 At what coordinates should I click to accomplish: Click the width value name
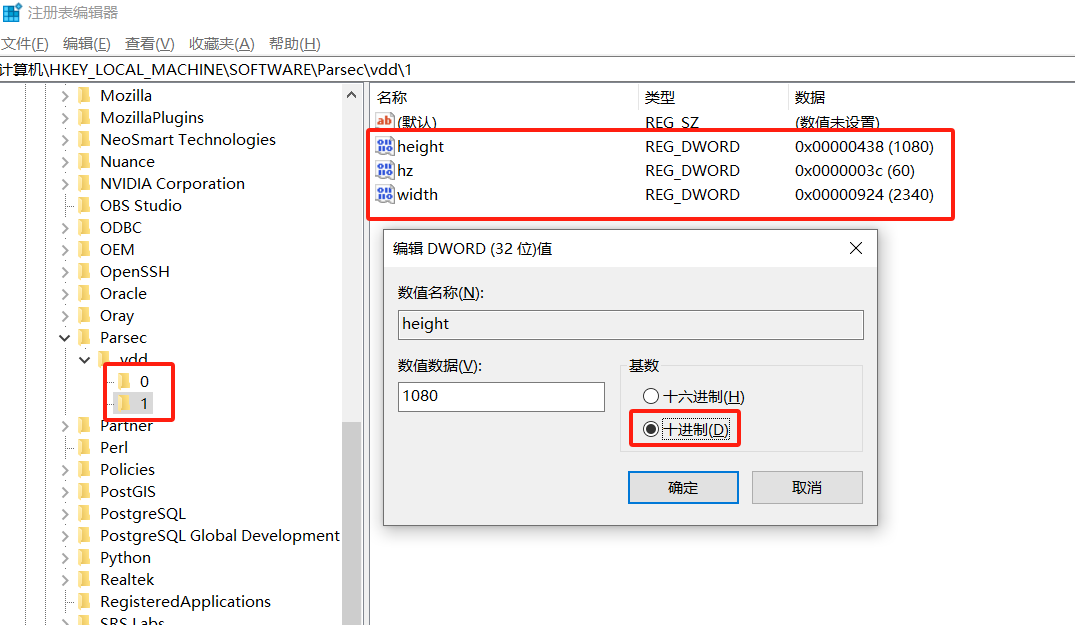417,195
